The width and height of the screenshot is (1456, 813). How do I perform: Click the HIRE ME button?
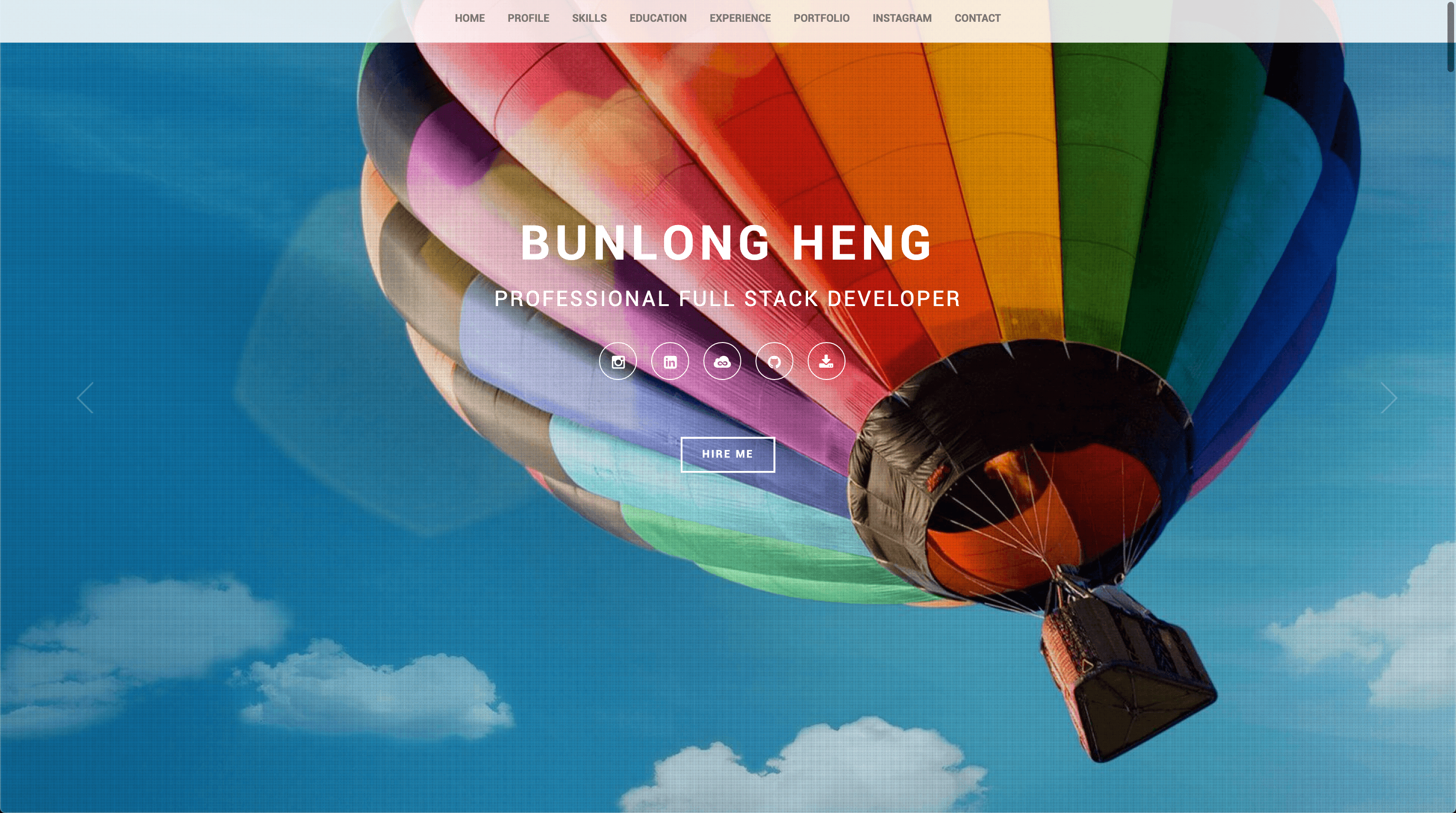pos(728,454)
